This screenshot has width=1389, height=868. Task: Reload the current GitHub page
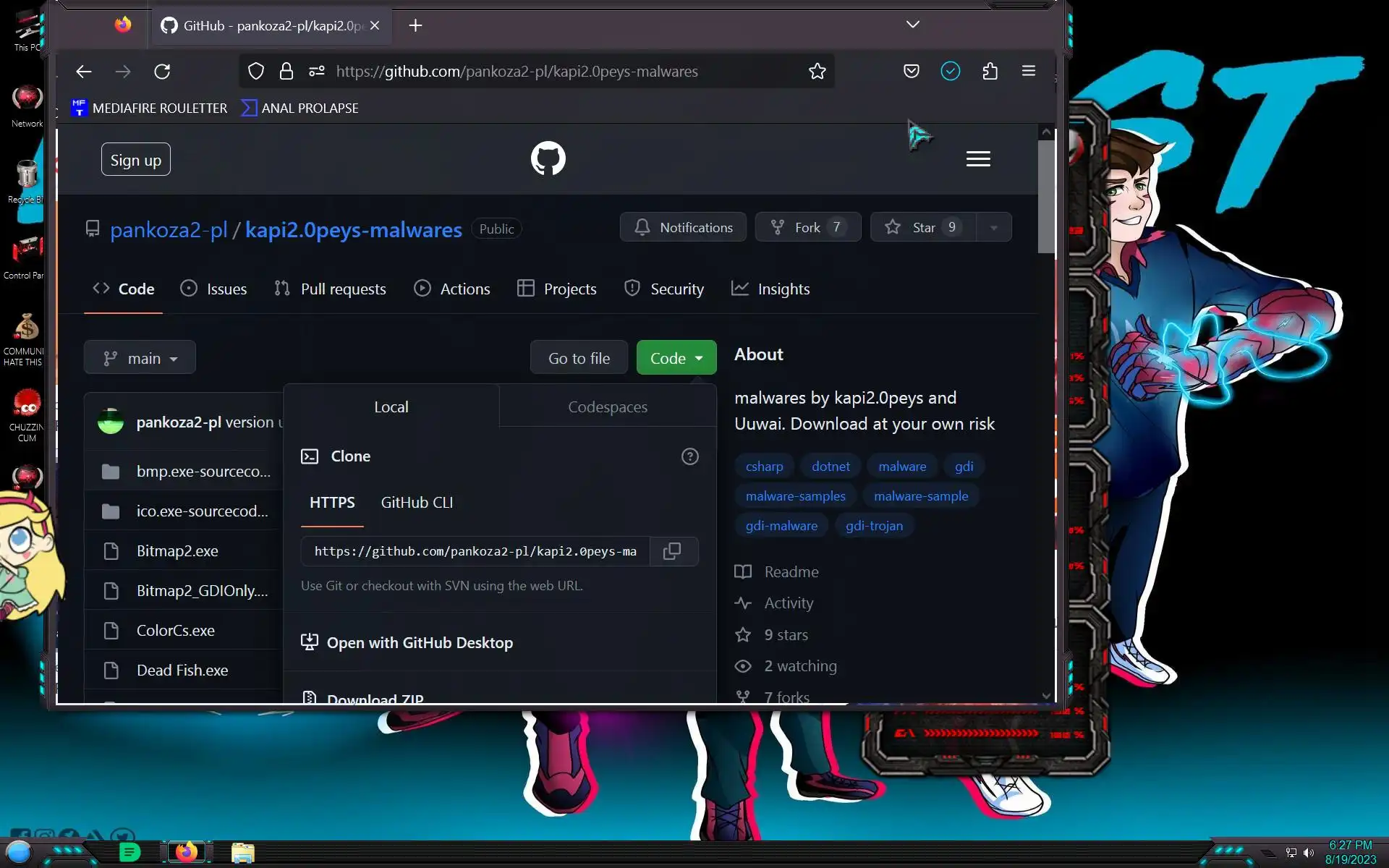click(x=162, y=71)
